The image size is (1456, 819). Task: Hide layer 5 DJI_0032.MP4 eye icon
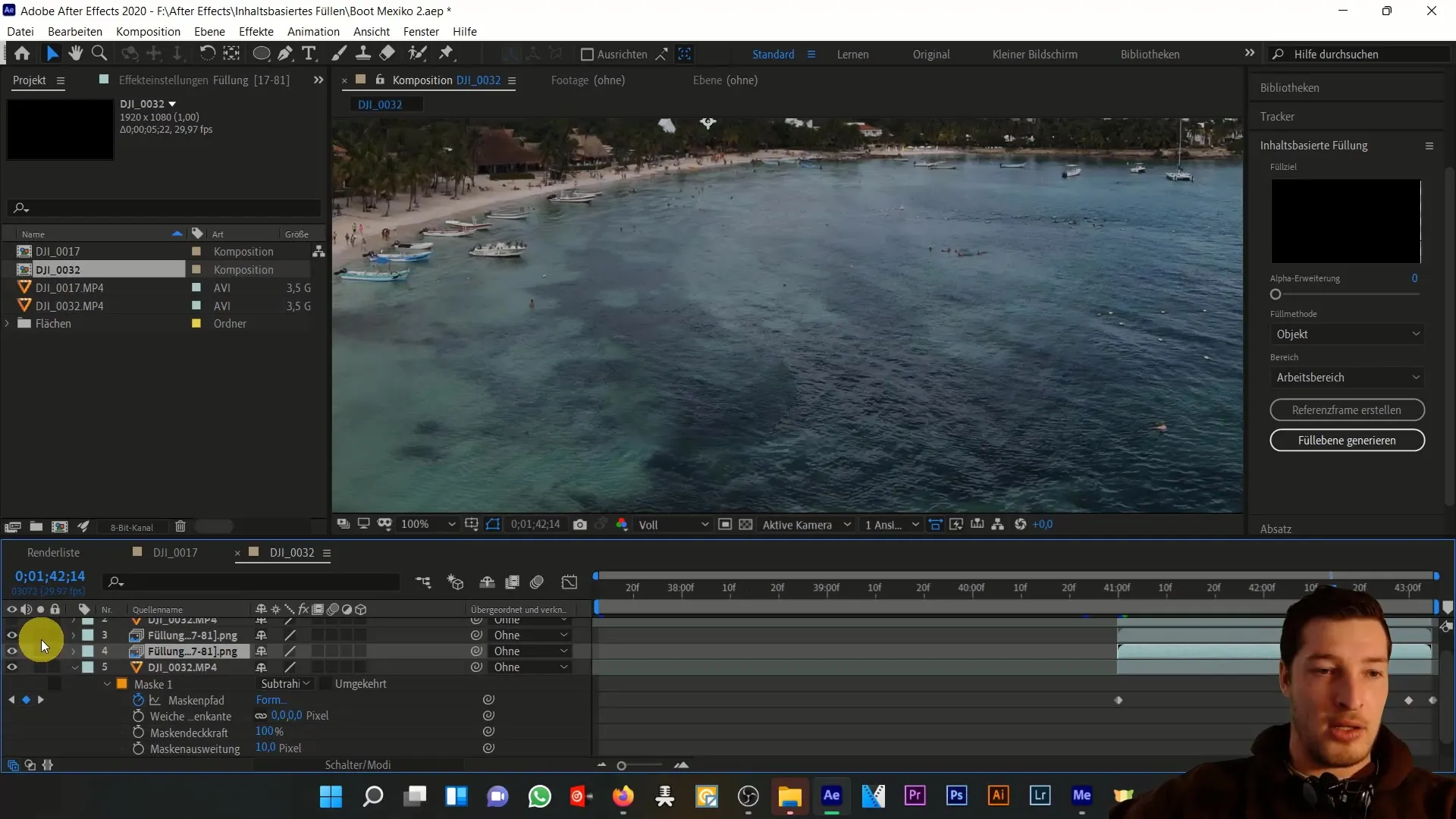click(11, 667)
